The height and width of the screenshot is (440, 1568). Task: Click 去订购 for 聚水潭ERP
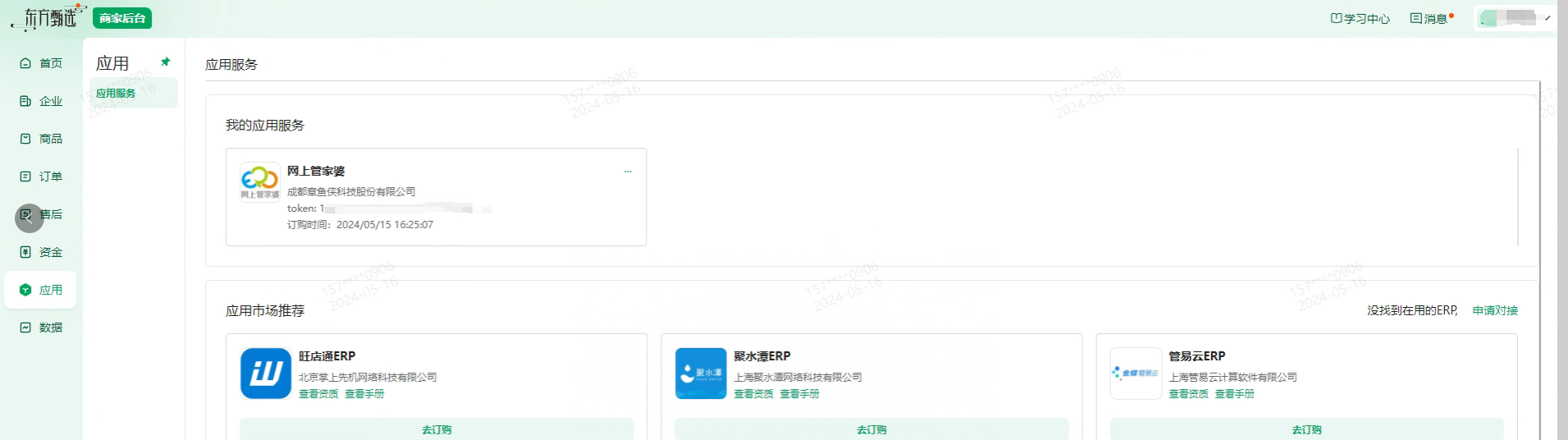click(871, 429)
